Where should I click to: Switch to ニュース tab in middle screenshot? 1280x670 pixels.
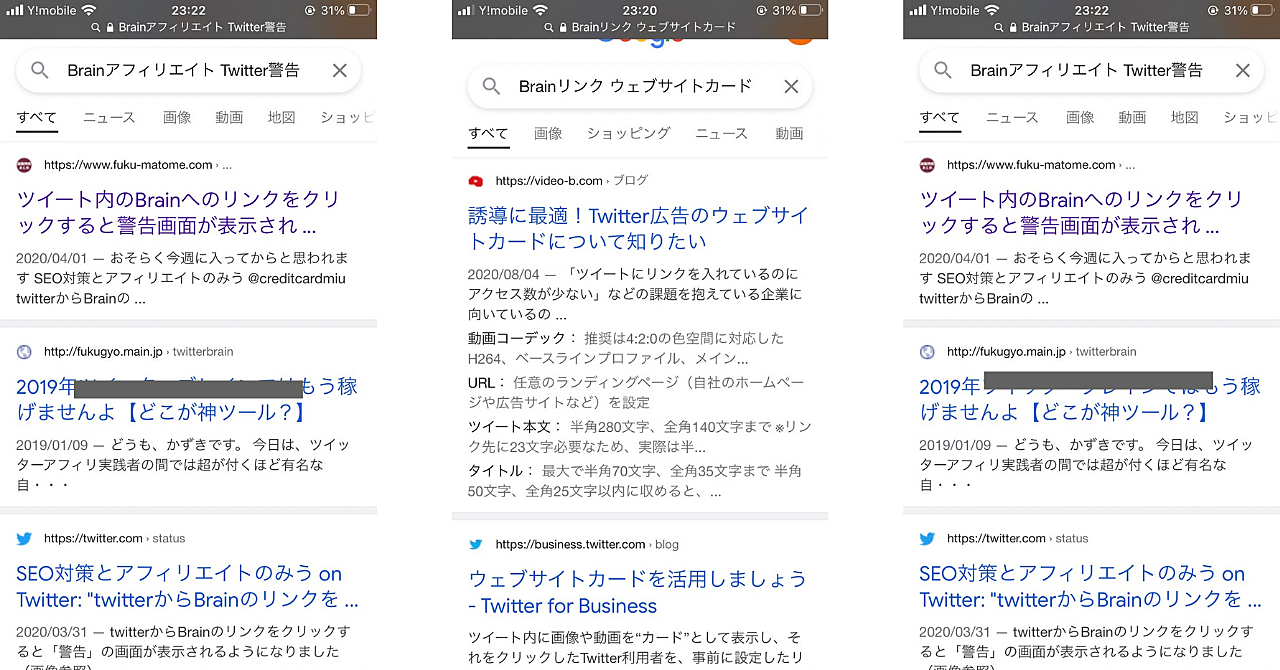[x=721, y=133]
